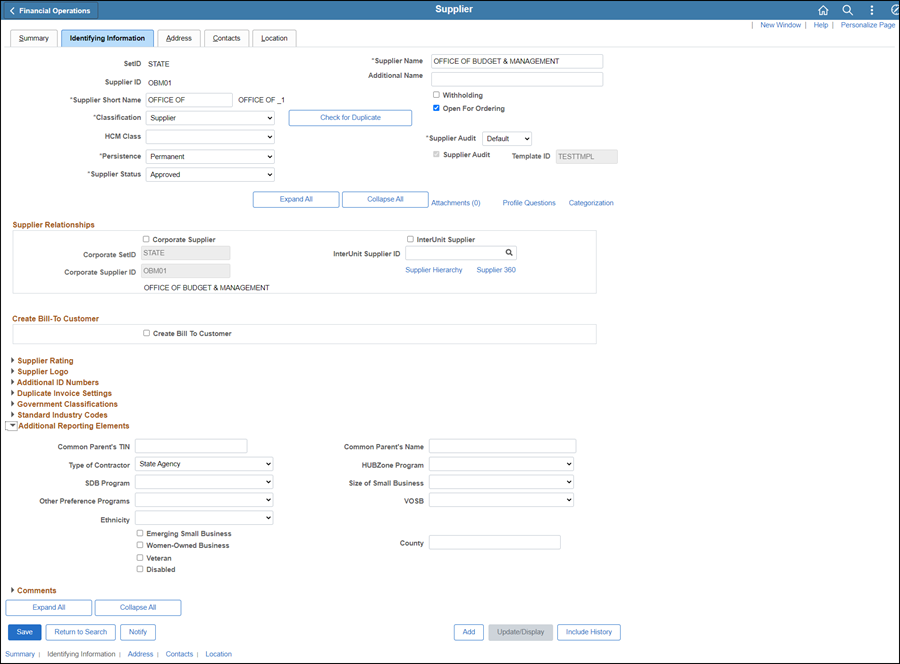Click the Common Parent's TIN field
This screenshot has width=900, height=664.
click(x=191, y=446)
